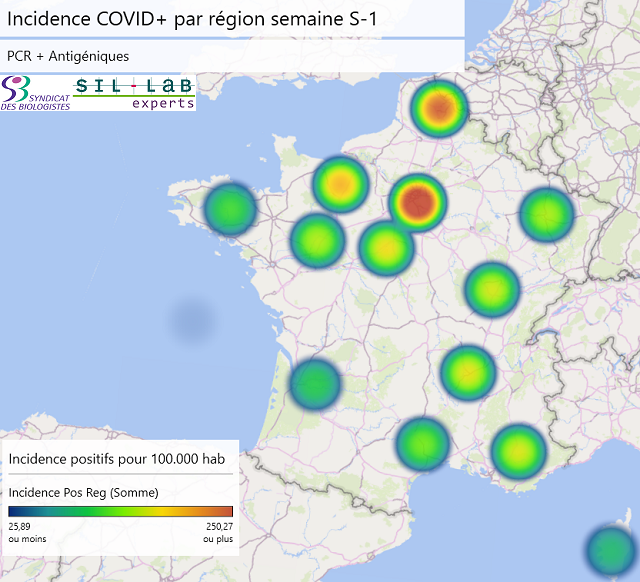Click the incidence color gradient legend bar
This screenshot has width=640, height=582.
120,511
